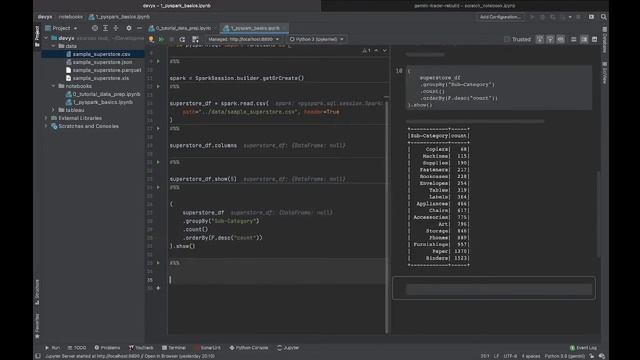Show editor only view icon

pyautogui.click(x=573, y=39)
